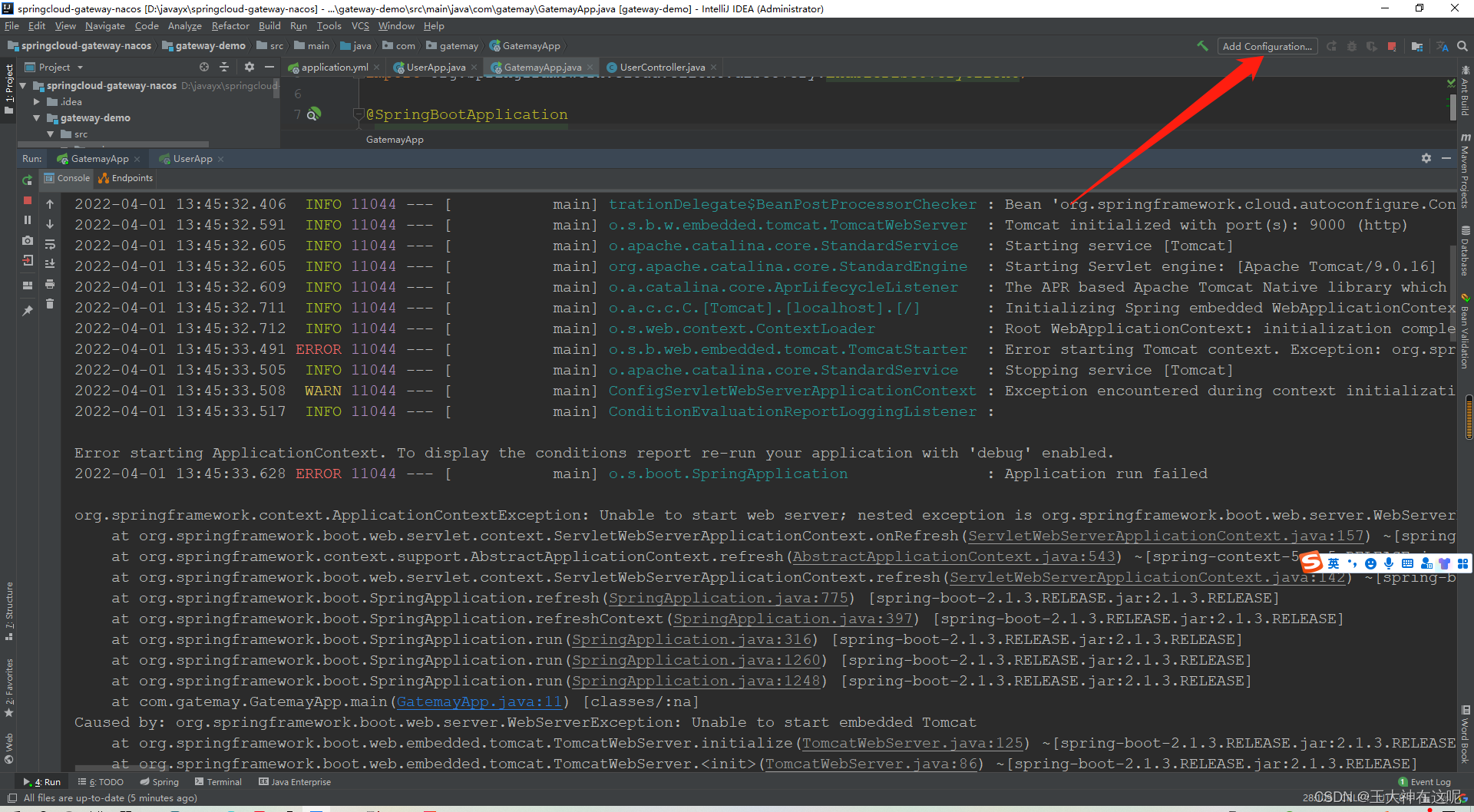Pause output in the Run panel
This screenshot has width=1474, height=812.
(x=28, y=220)
